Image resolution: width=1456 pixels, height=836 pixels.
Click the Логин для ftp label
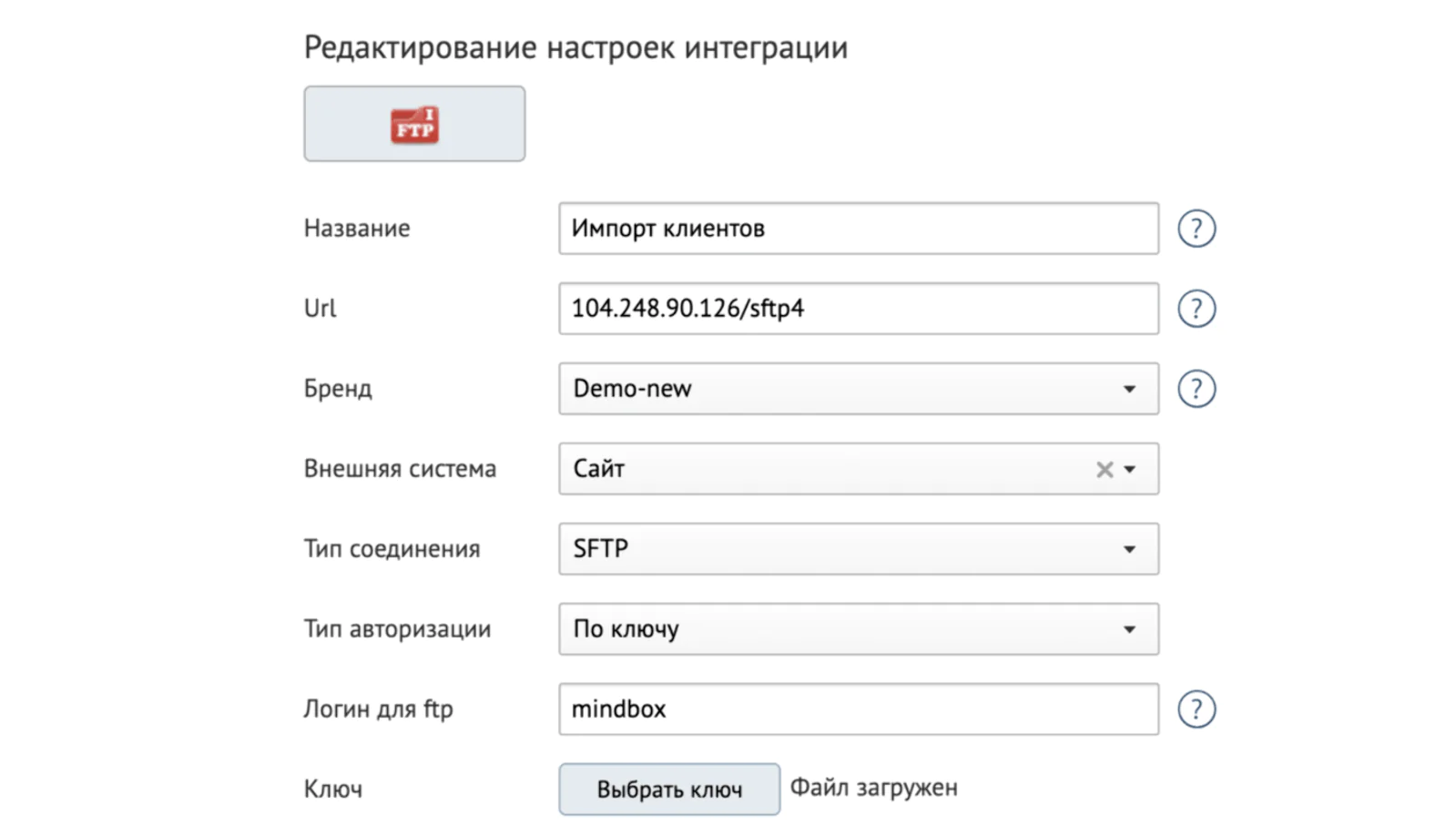click(378, 709)
